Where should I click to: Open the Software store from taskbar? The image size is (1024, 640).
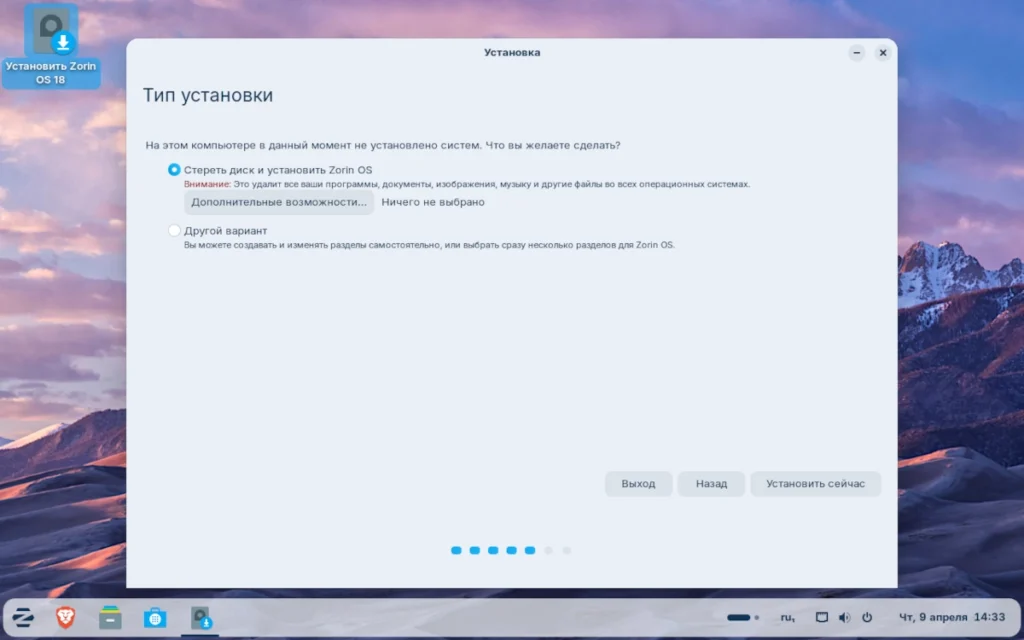(155, 617)
